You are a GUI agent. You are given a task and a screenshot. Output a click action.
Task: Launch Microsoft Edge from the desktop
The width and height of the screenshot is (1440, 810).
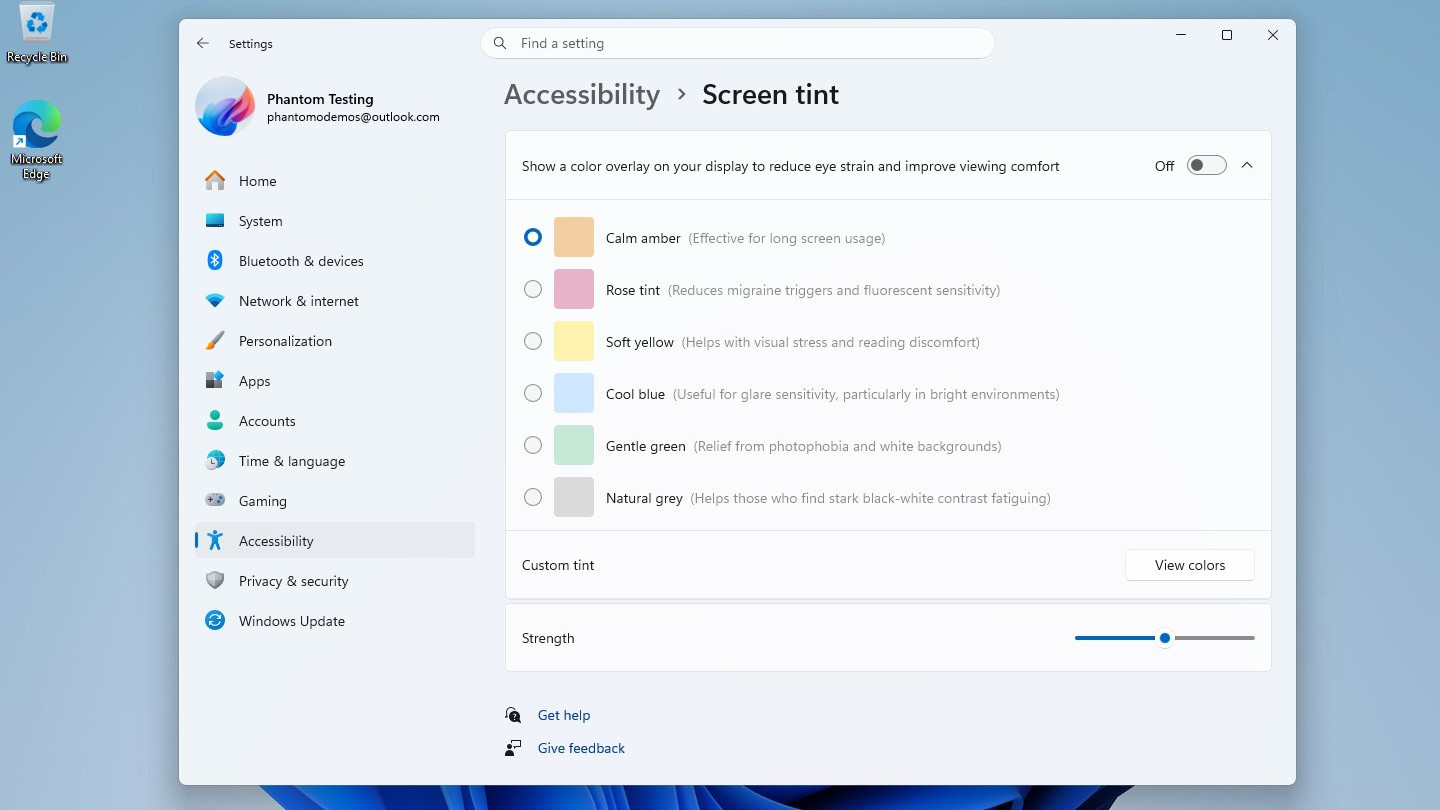click(x=36, y=130)
